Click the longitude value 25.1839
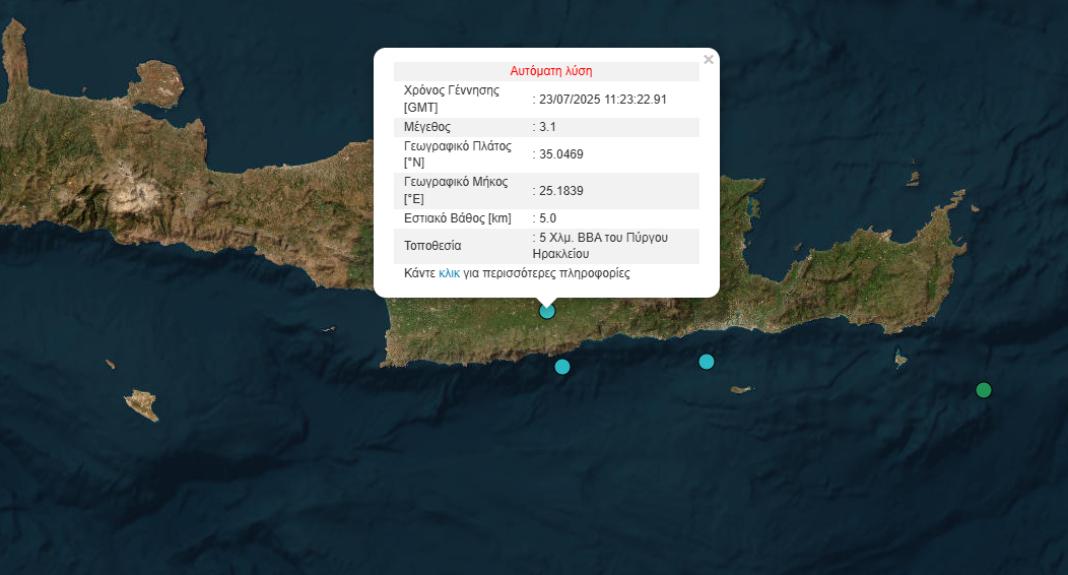Screen dimensions: 1068x575 coord(561,191)
